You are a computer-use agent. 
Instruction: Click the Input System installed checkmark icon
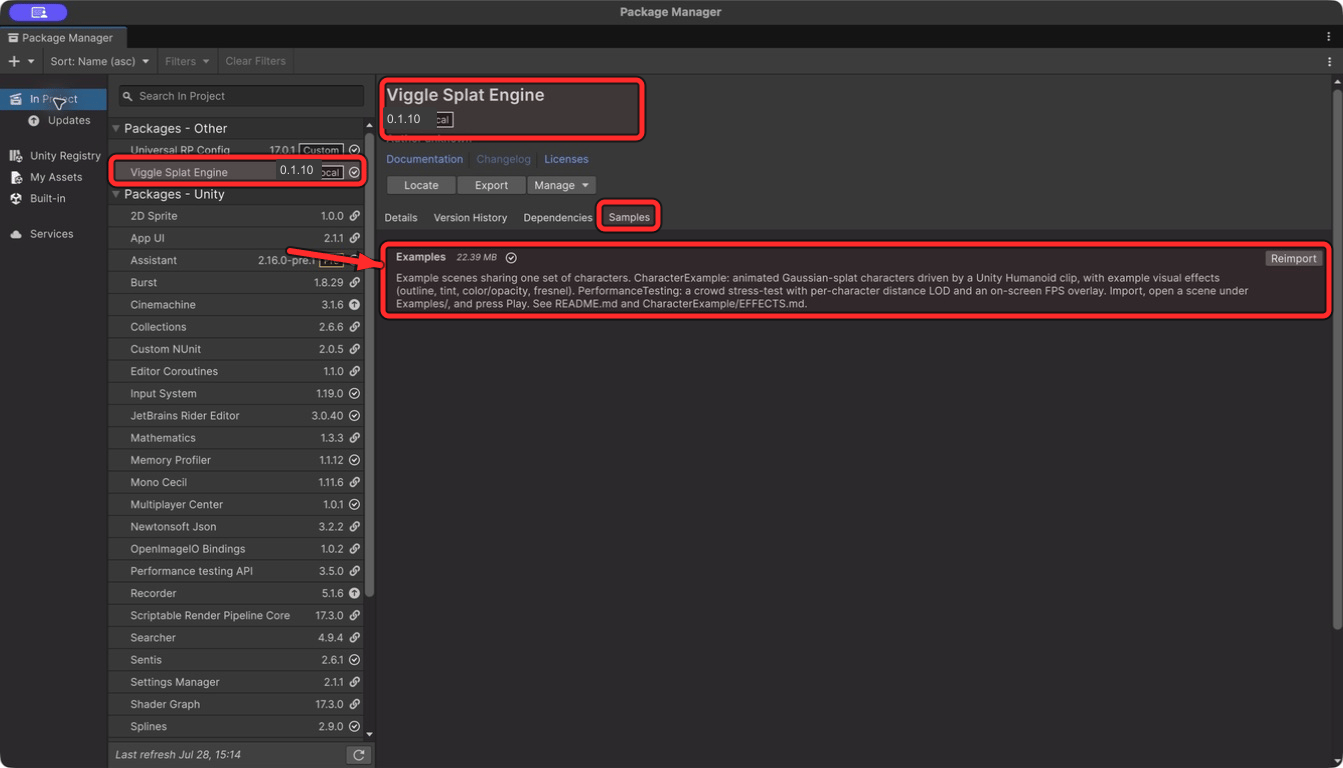click(354, 394)
